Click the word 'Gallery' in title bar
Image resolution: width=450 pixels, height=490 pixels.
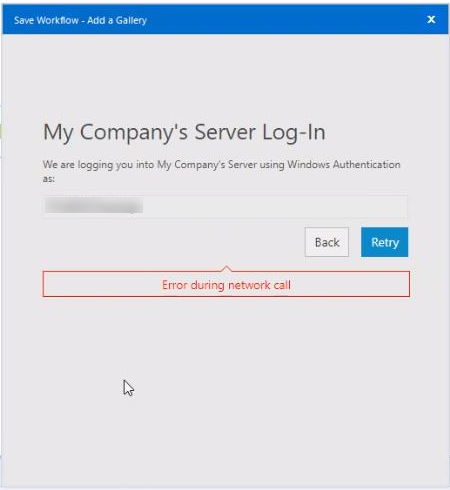pyautogui.click(x=131, y=20)
